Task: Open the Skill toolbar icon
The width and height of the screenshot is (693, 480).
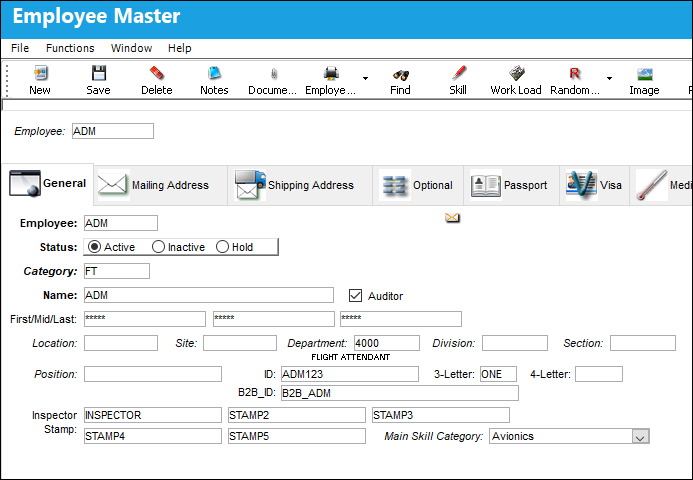Action: [458, 73]
